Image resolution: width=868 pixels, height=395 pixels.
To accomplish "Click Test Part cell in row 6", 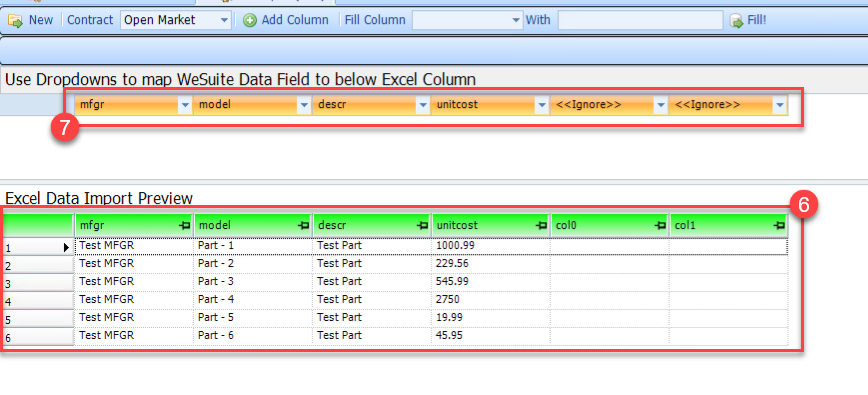I will 372,336.
